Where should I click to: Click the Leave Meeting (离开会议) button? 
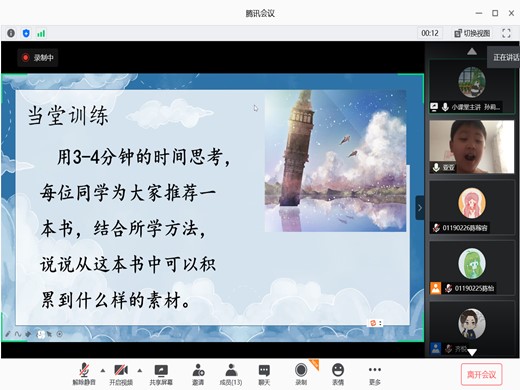click(481, 374)
